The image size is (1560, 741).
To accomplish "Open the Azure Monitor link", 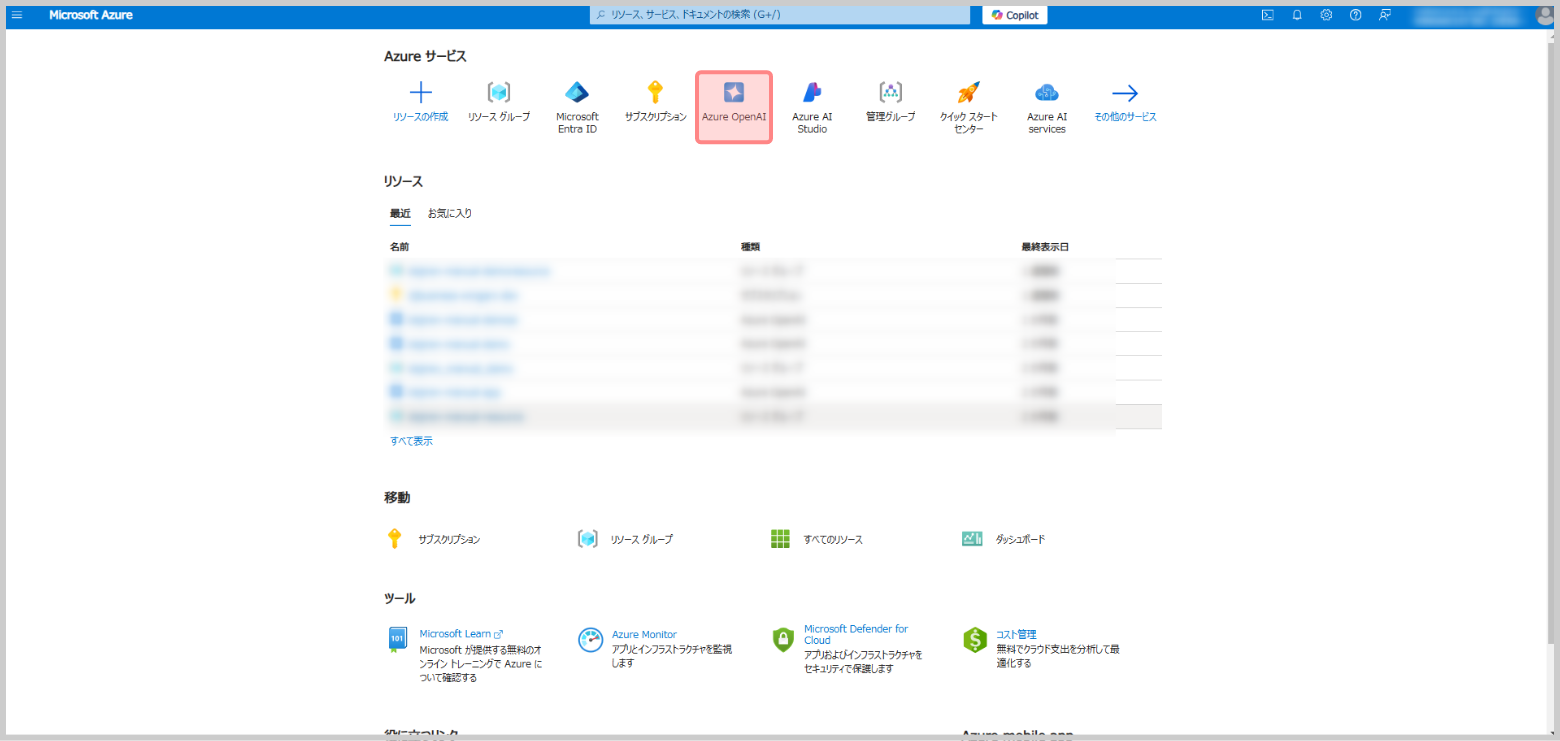I will tap(644, 634).
